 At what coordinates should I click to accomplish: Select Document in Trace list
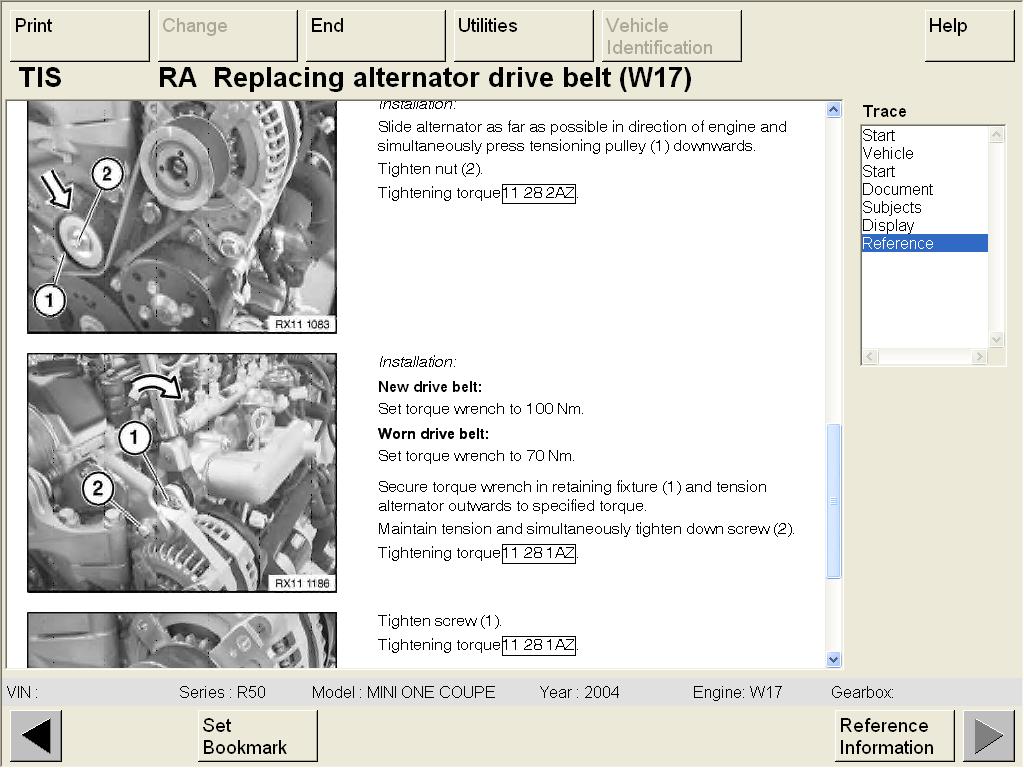897,189
